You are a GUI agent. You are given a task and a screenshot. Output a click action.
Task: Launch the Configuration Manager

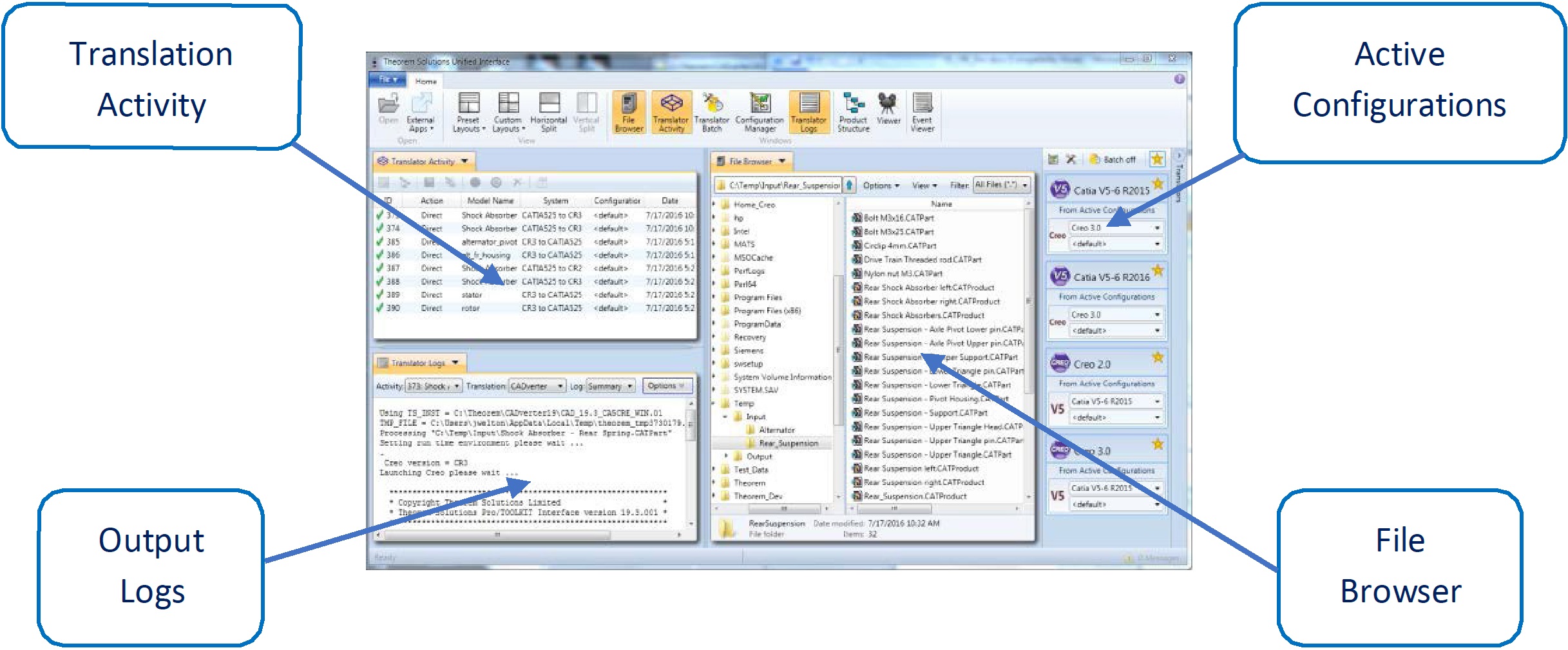coord(760,112)
